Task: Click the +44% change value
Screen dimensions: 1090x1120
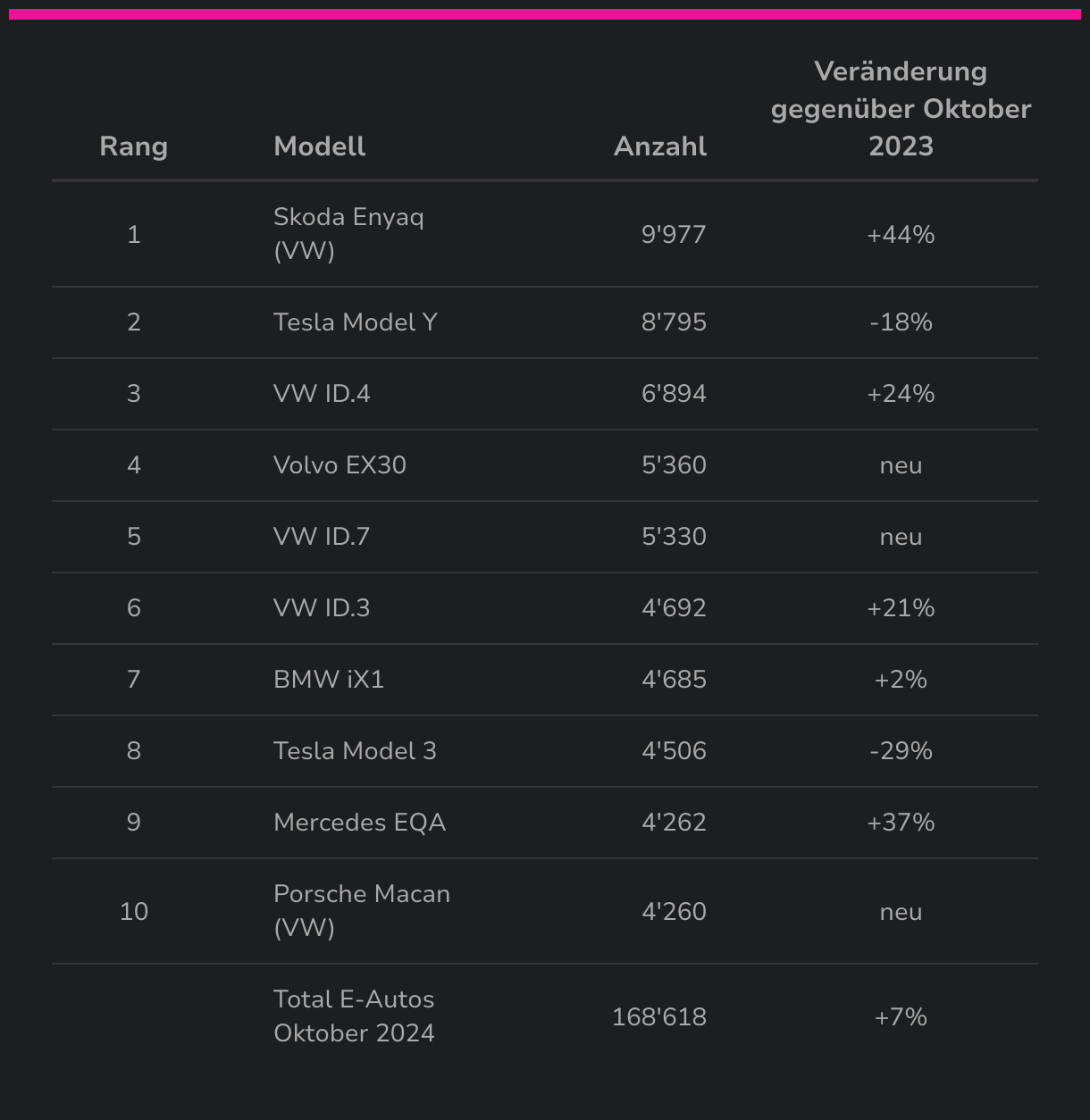Action: coord(901,235)
